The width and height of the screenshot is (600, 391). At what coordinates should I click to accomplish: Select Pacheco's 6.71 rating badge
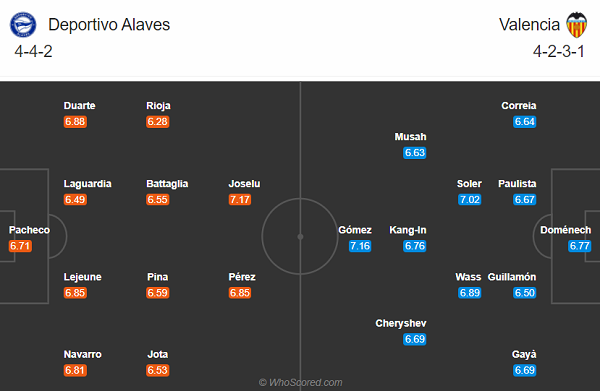click(x=20, y=246)
